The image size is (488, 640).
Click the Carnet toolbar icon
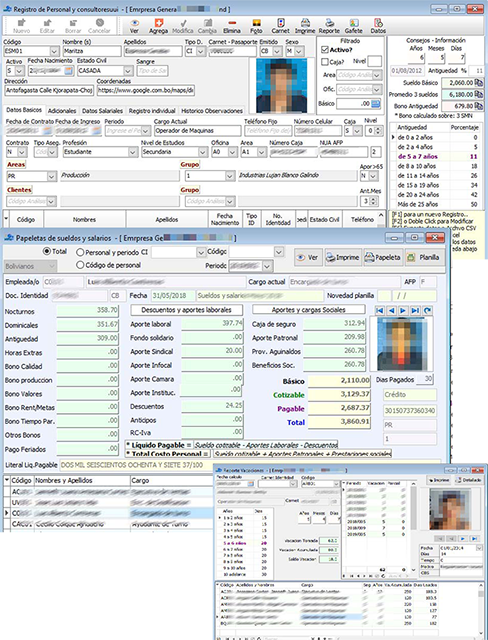pyautogui.click(x=281, y=23)
